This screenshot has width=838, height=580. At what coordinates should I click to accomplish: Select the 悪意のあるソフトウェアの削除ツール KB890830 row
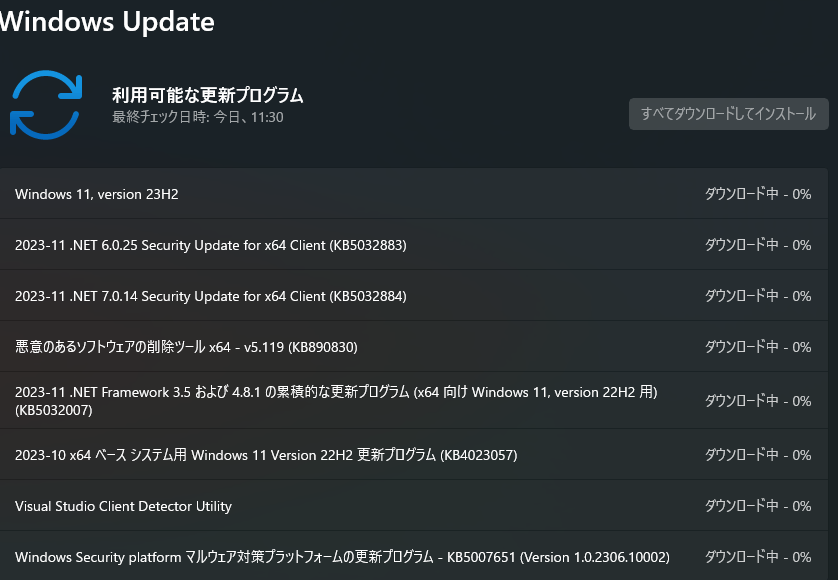(x=414, y=346)
